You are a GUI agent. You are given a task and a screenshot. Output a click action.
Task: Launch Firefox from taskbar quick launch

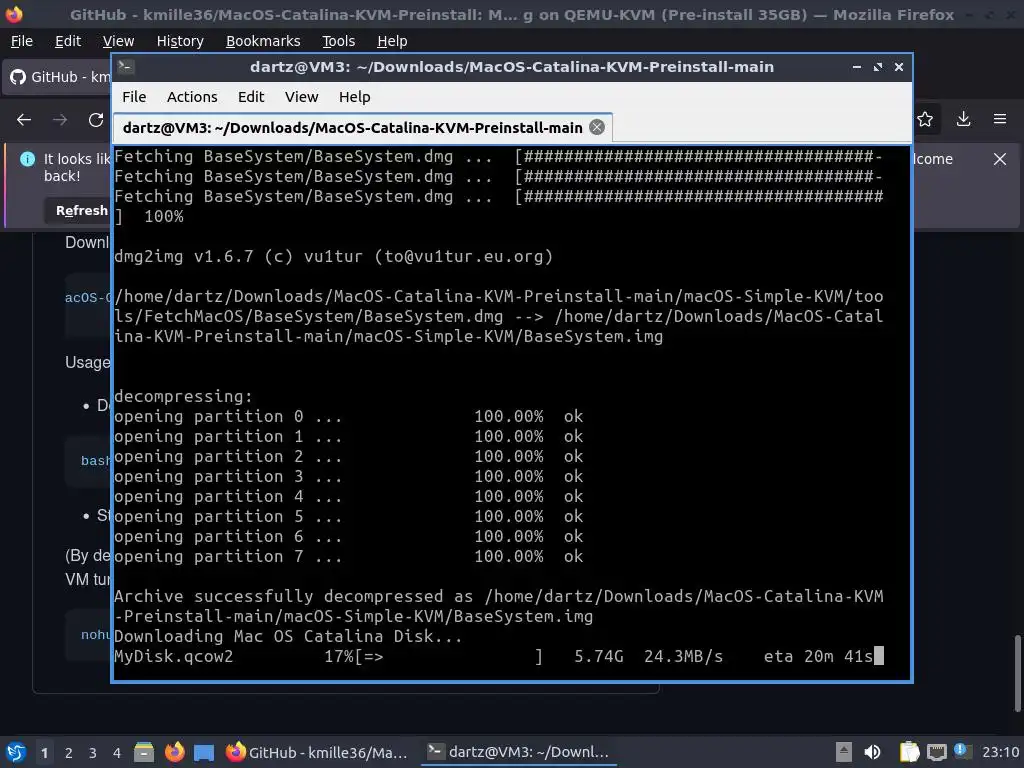point(174,752)
